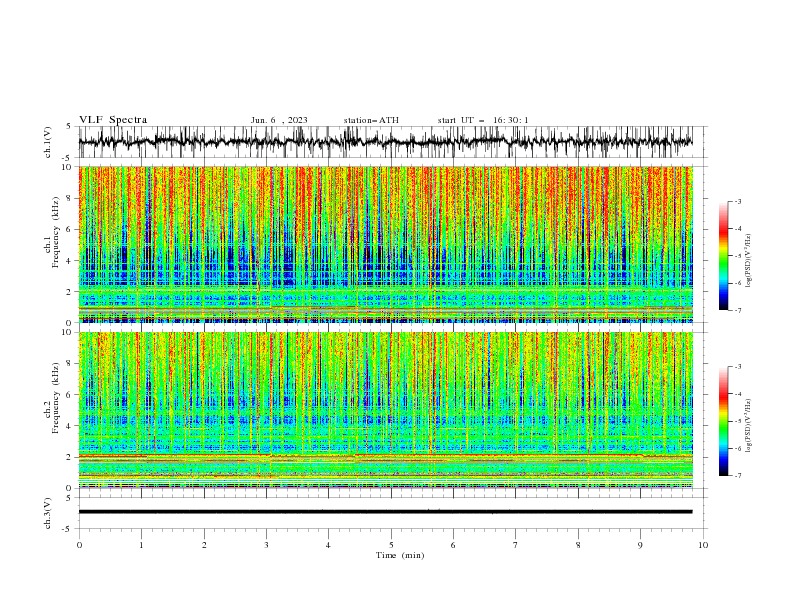Click the '10' frequency tick of the ch.1 spectrogram

coord(68,167)
